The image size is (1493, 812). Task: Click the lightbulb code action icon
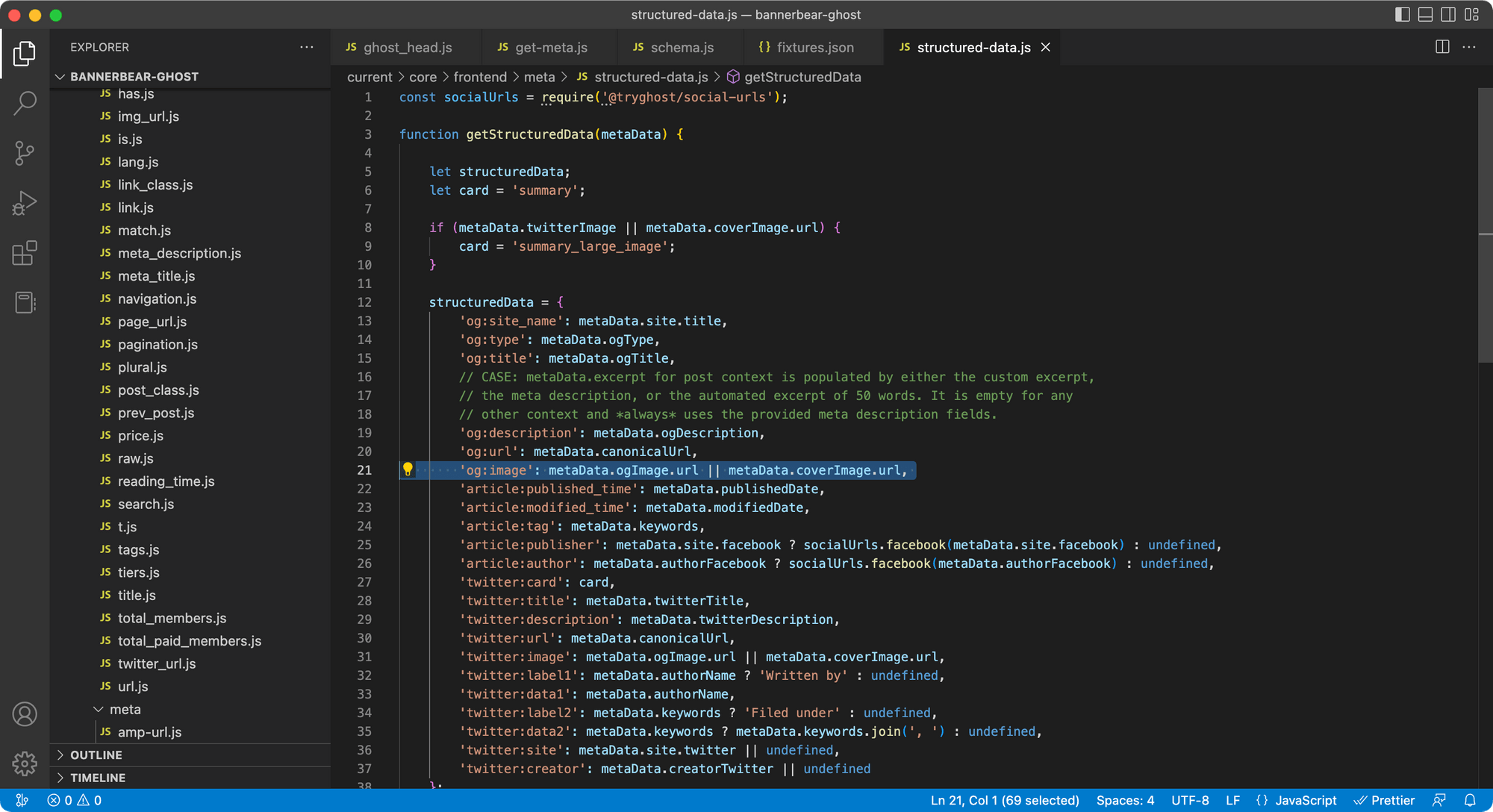pos(408,469)
